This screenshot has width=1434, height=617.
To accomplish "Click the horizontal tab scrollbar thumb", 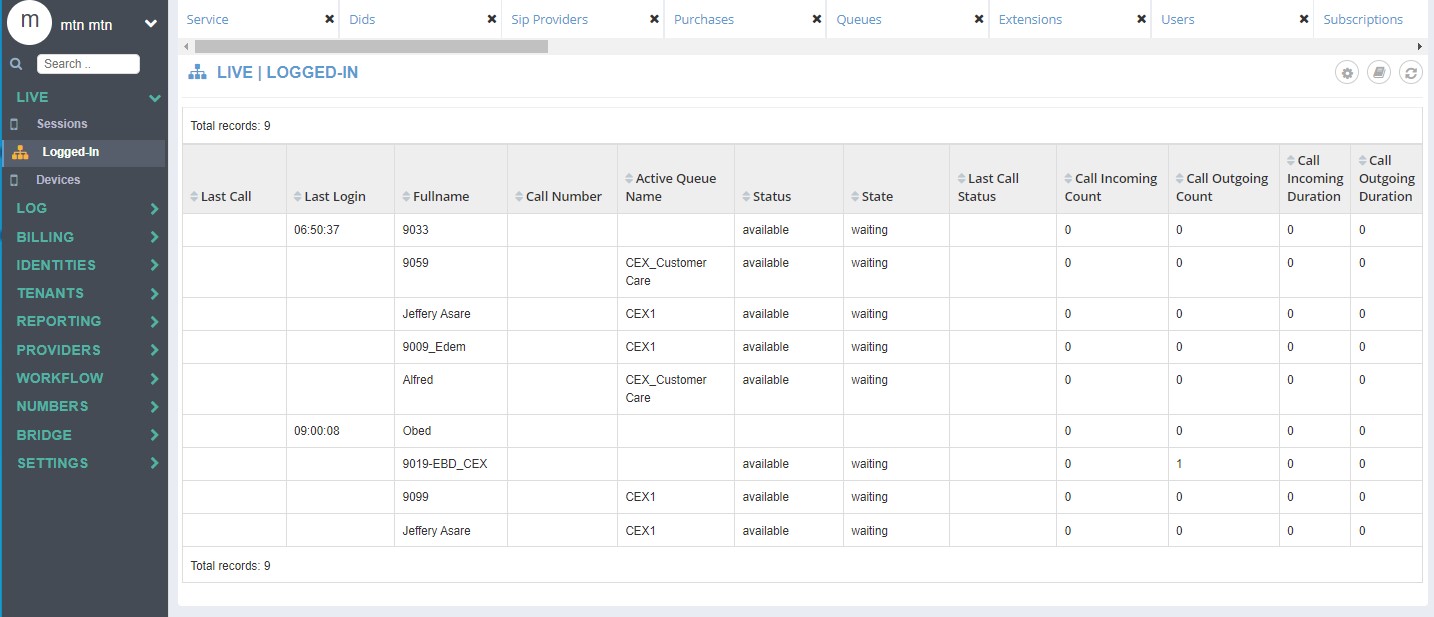I will [371, 46].
